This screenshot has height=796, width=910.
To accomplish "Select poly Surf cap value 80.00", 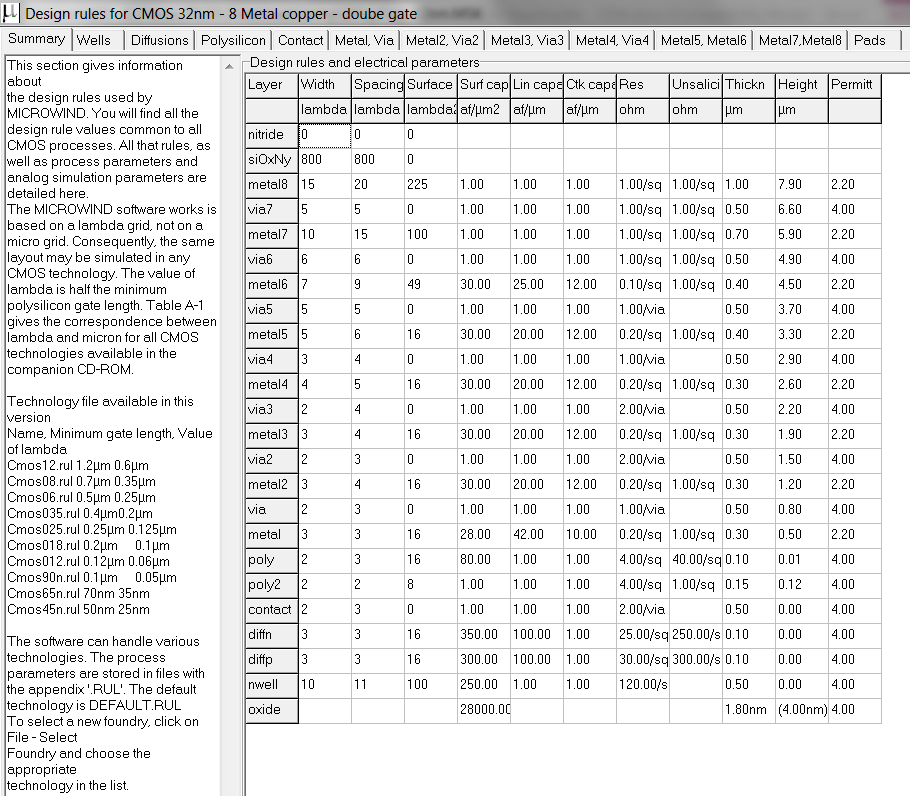I will [483, 559].
